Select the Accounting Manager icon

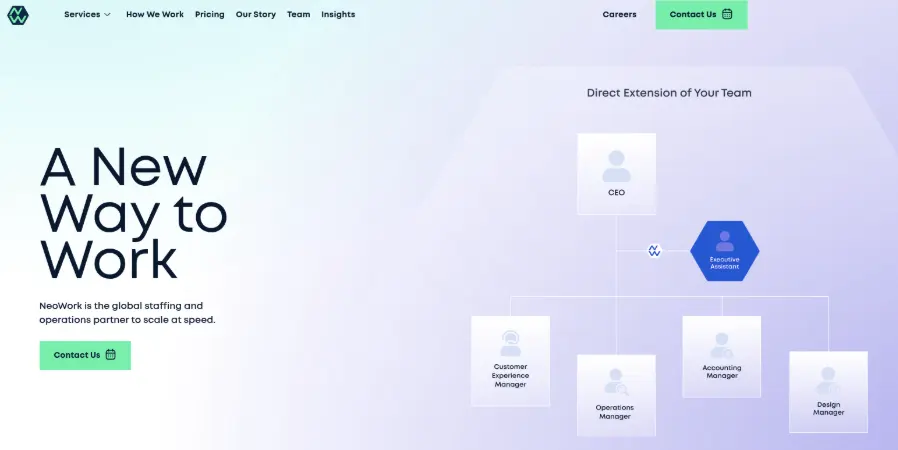(x=722, y=346)
